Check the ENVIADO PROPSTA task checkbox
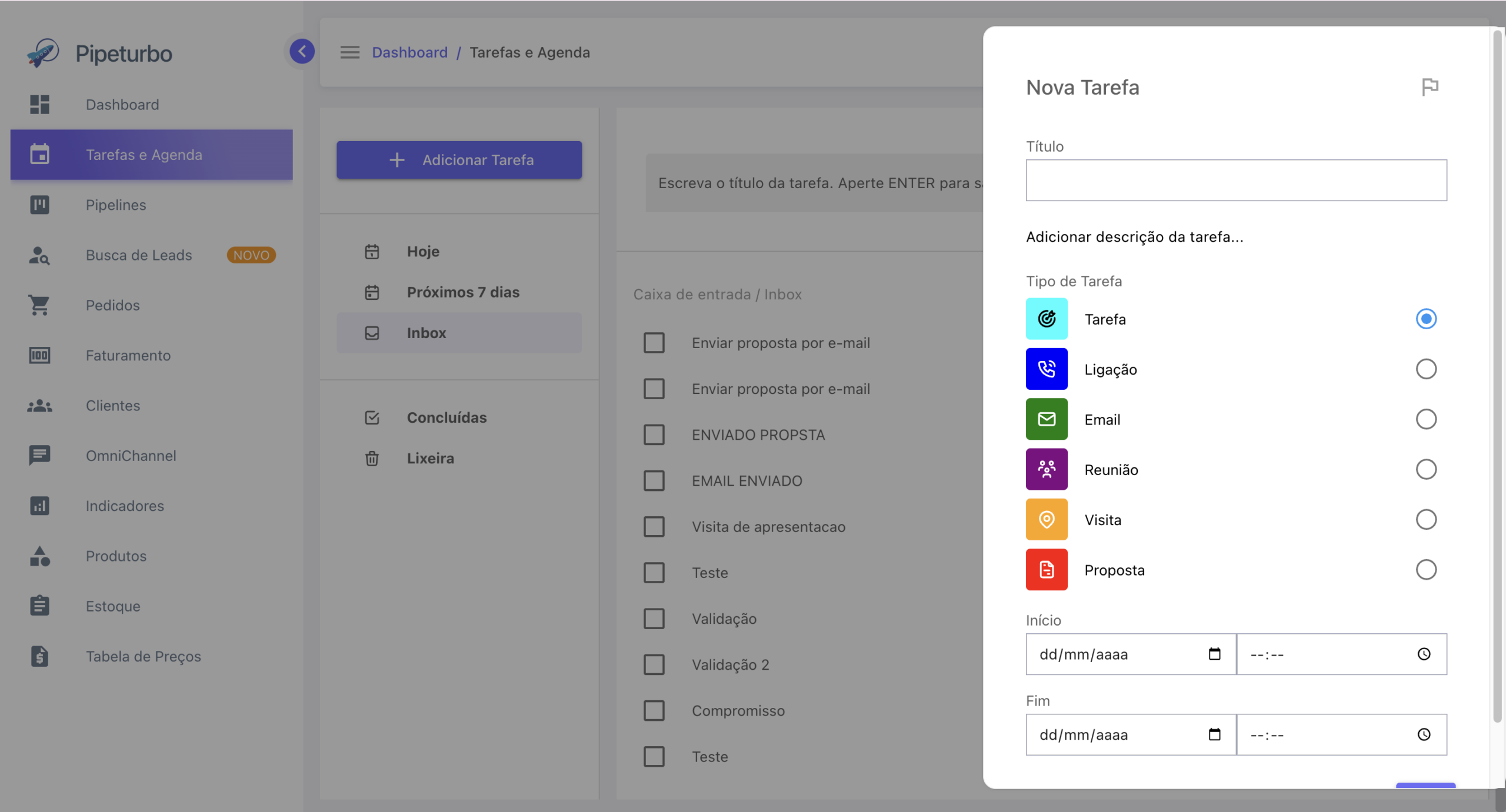Viewport: 1506px width, 812px height. (654, 435)
